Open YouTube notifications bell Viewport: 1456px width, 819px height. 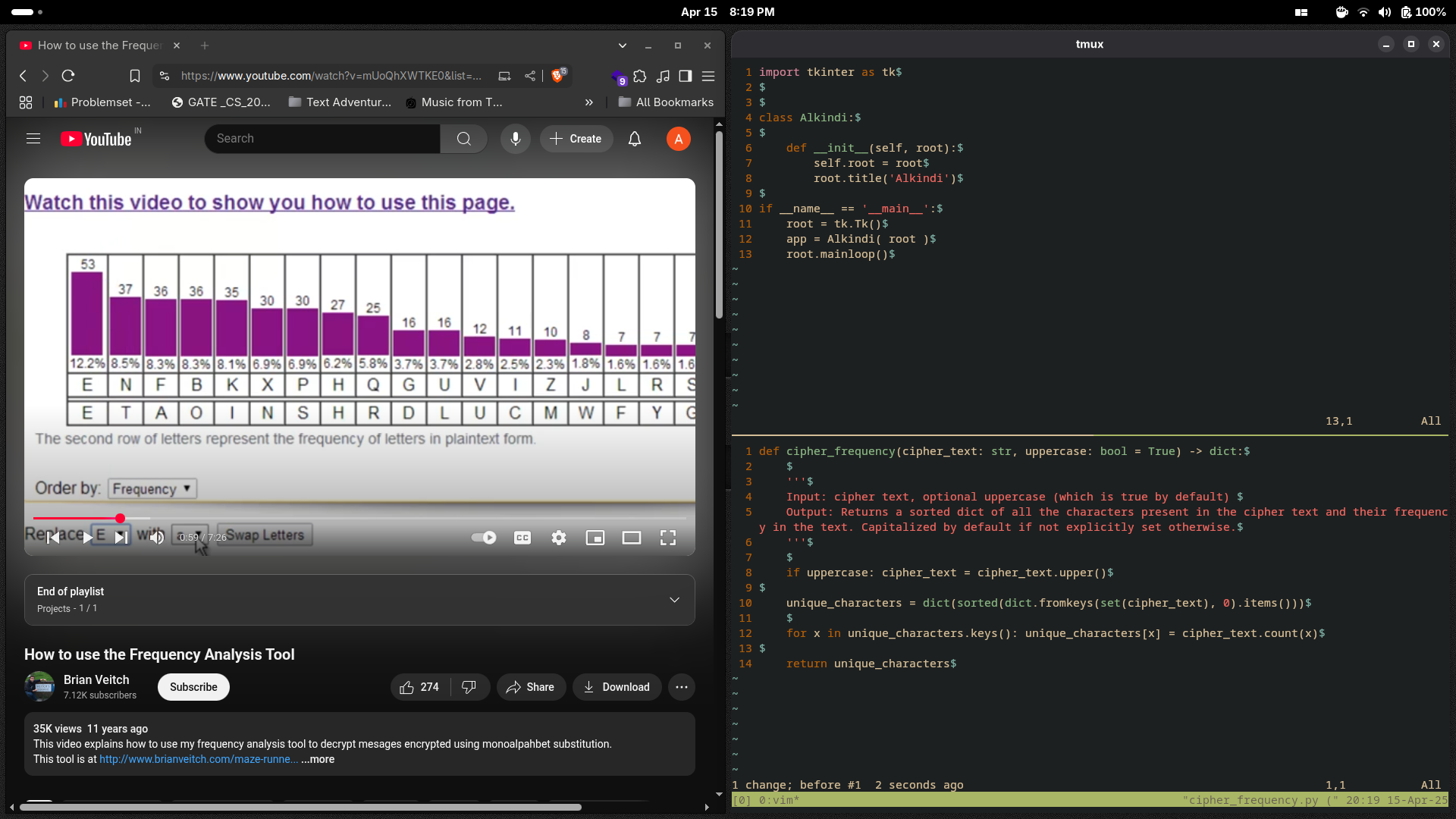(x=635, y=139)
